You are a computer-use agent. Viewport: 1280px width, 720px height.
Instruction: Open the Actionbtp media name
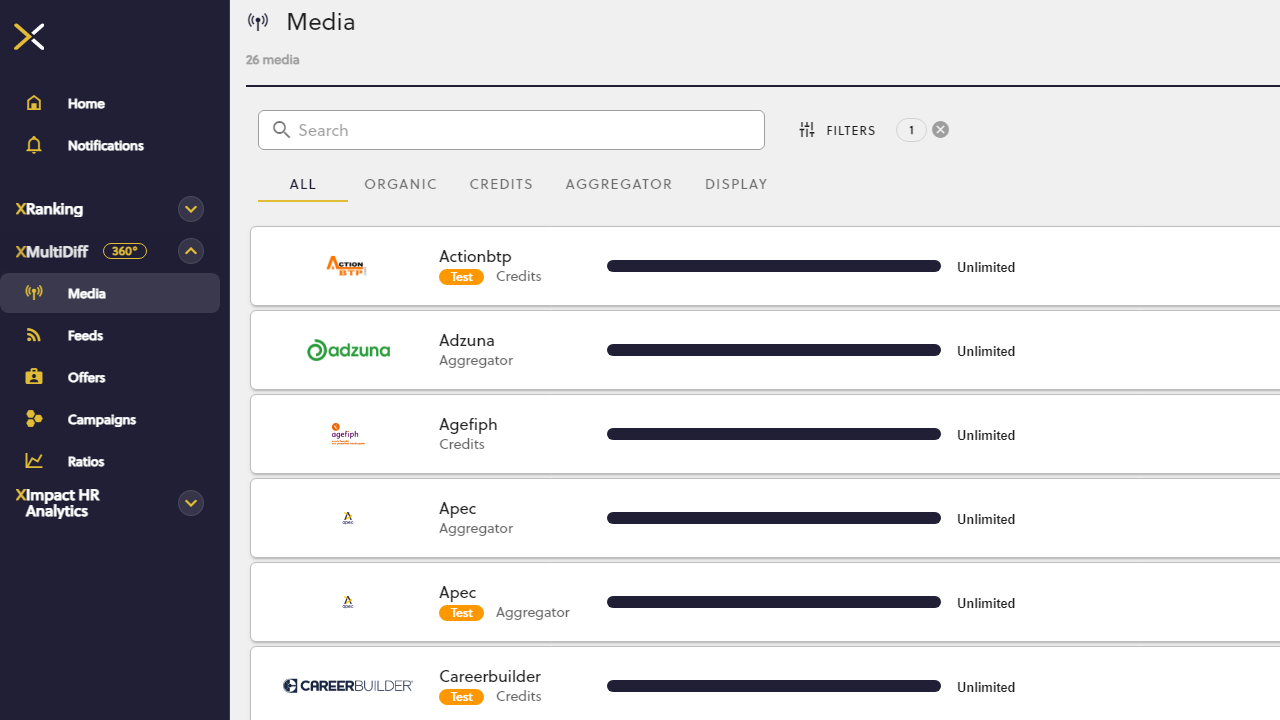(x=475, y=256)
